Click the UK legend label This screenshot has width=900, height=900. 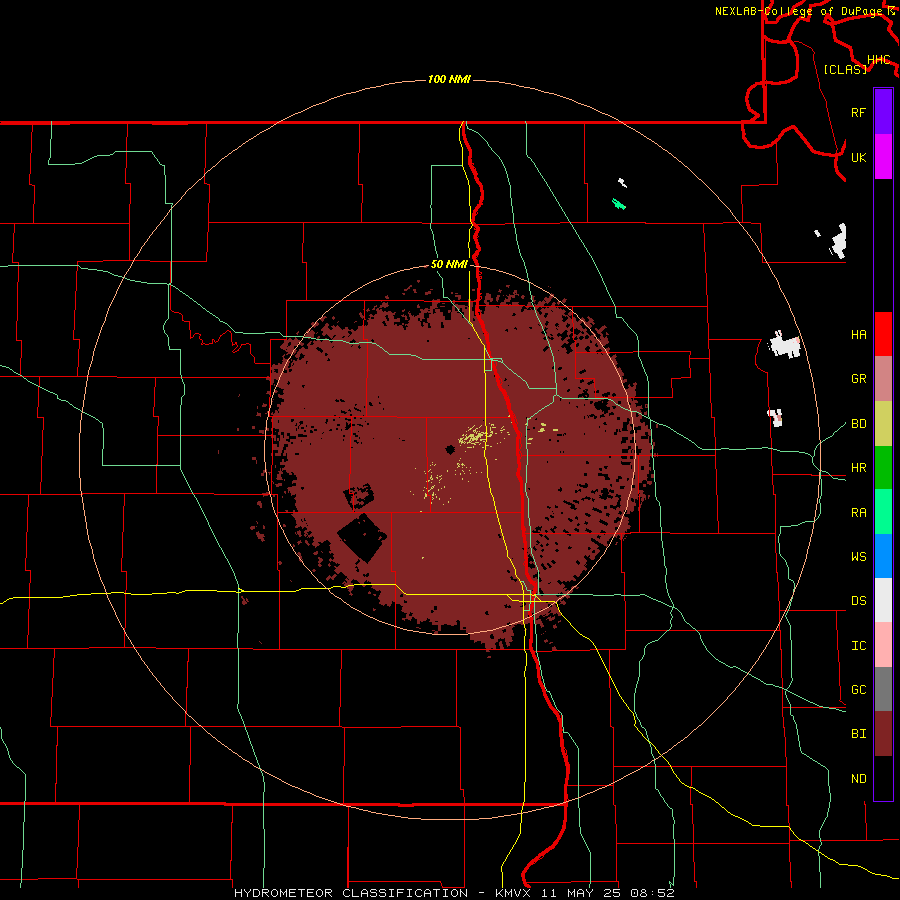point(858,157)
